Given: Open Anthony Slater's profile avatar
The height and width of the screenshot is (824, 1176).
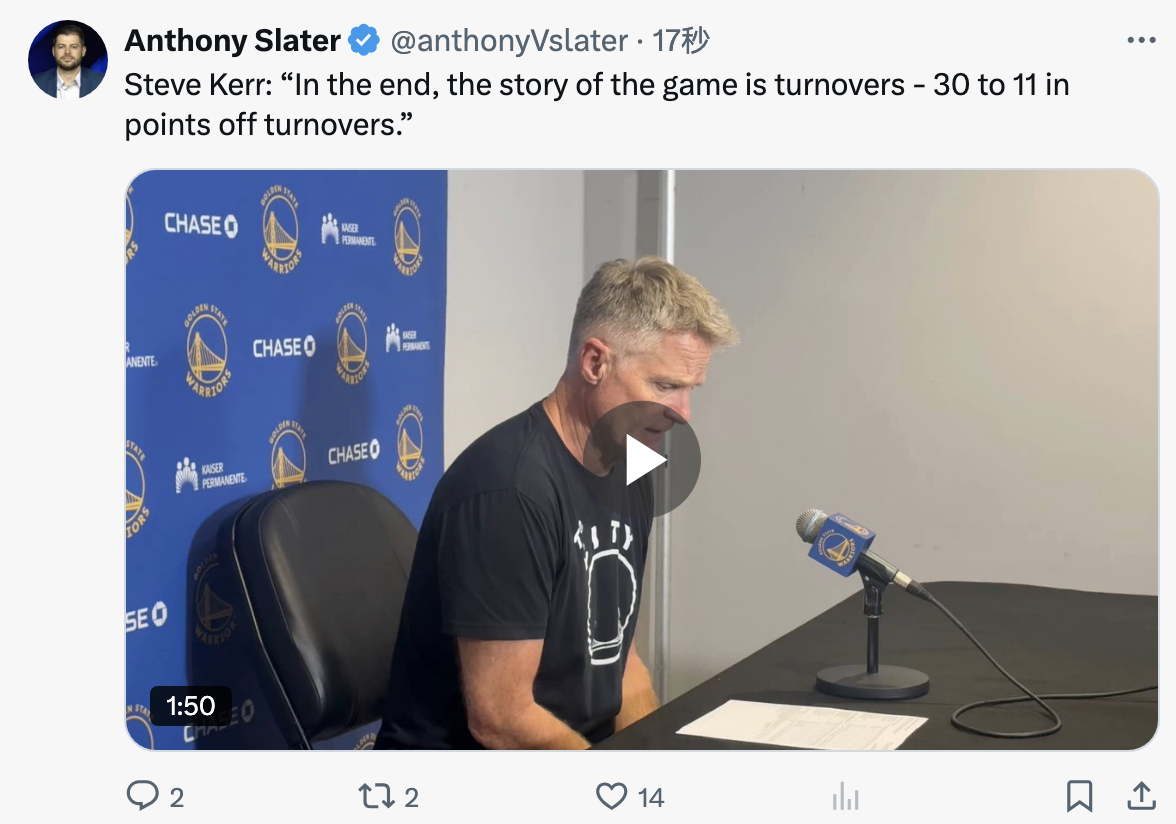Looking at the screenshot, I should [68, 59].
